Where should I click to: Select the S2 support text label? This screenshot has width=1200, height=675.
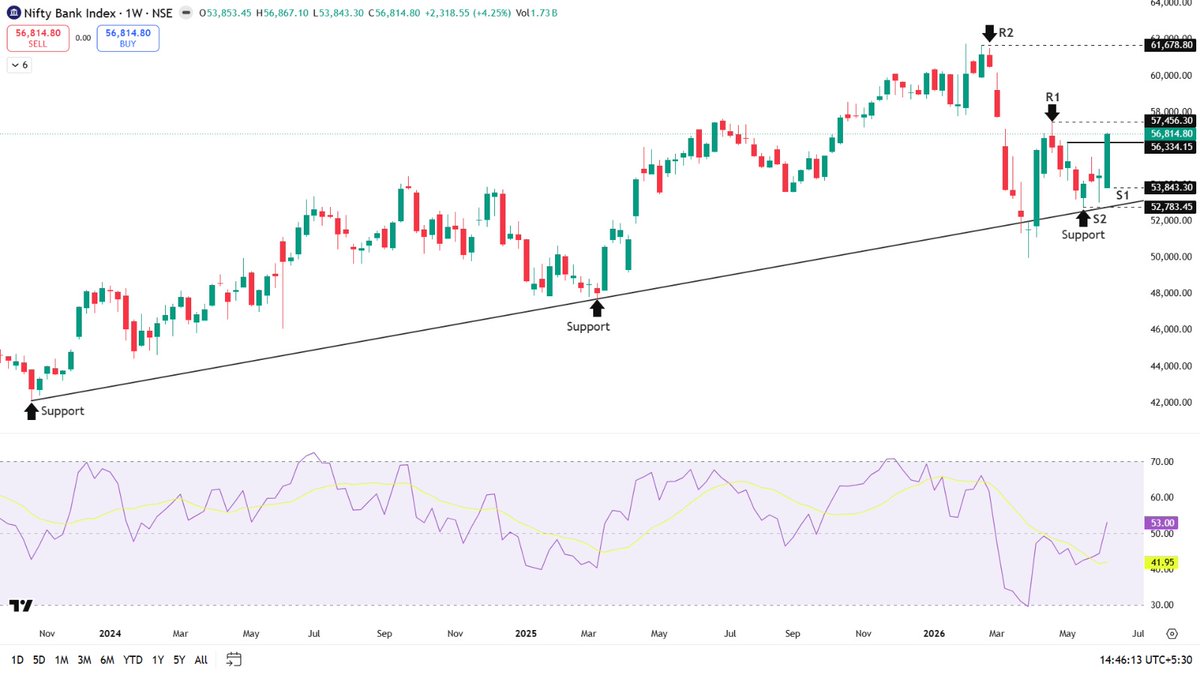[x=1100, y=217]
